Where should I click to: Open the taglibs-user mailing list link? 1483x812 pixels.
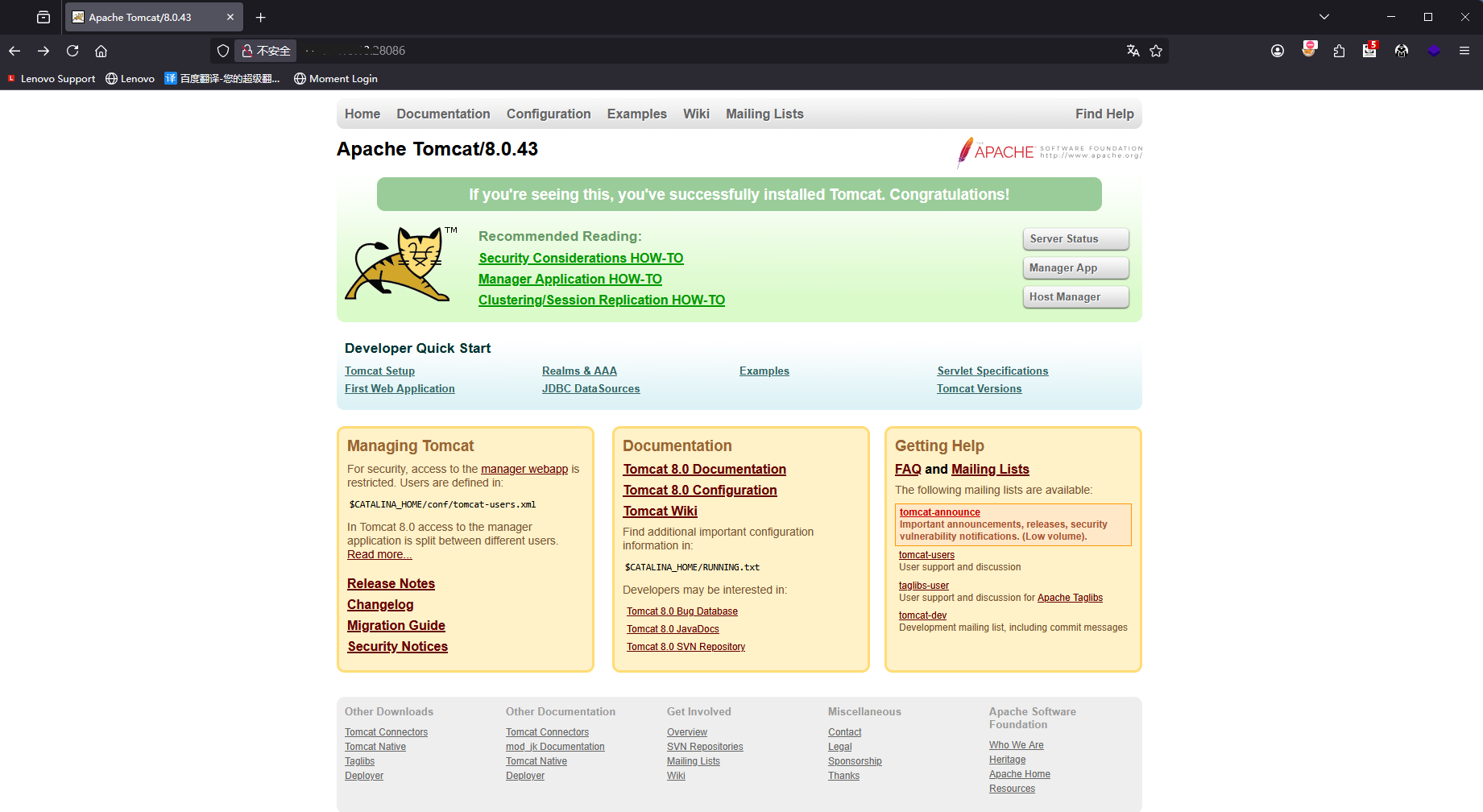(923, 586)
